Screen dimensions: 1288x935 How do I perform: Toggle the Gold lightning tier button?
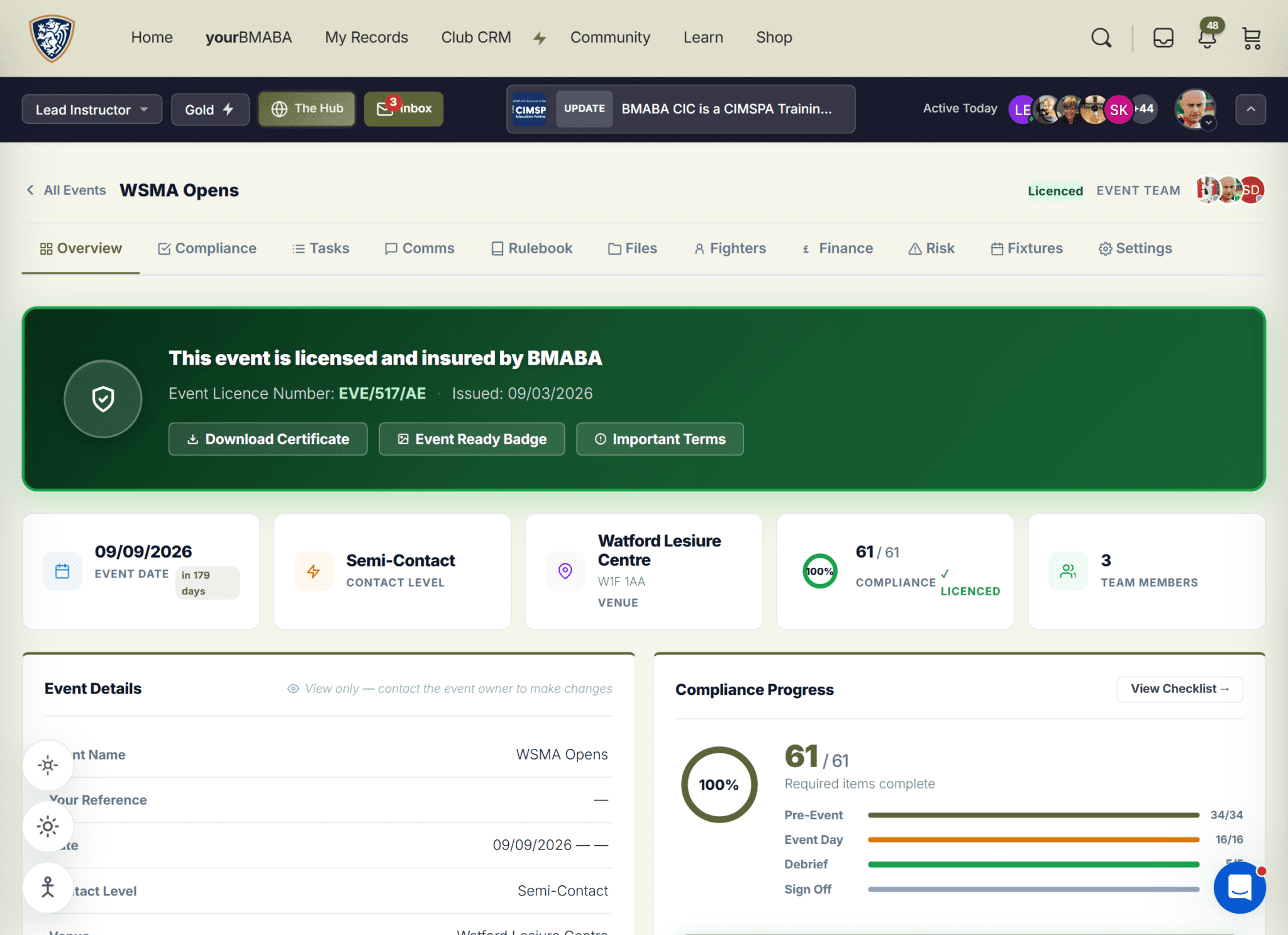[x=210, y=109]
